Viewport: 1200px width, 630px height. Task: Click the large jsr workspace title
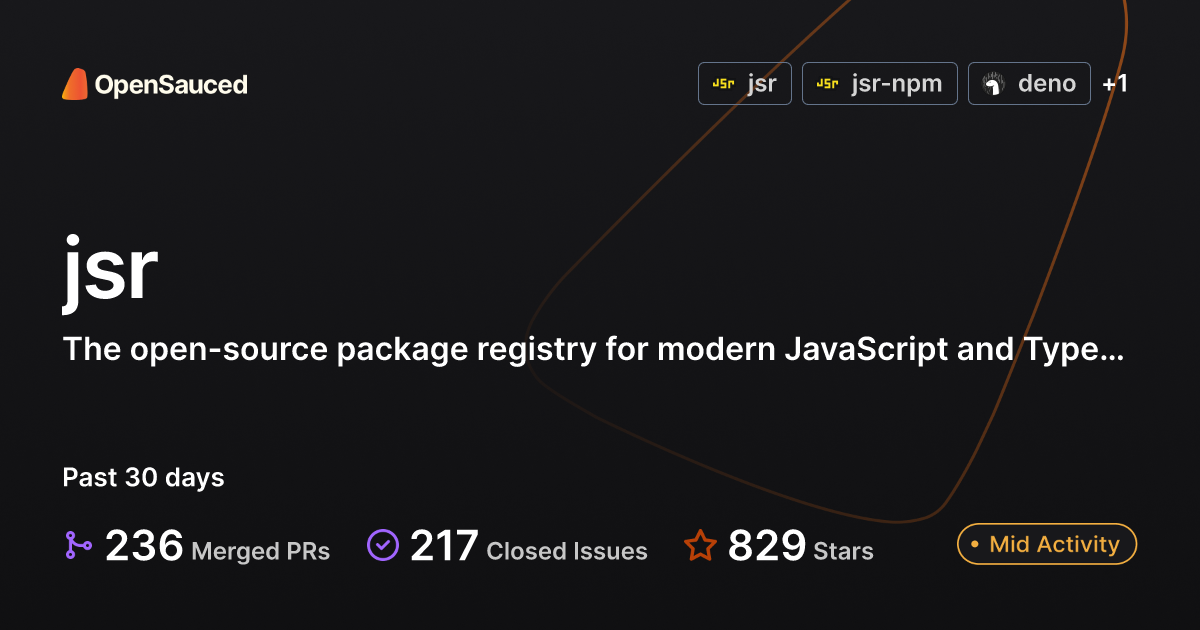(110, 270)
